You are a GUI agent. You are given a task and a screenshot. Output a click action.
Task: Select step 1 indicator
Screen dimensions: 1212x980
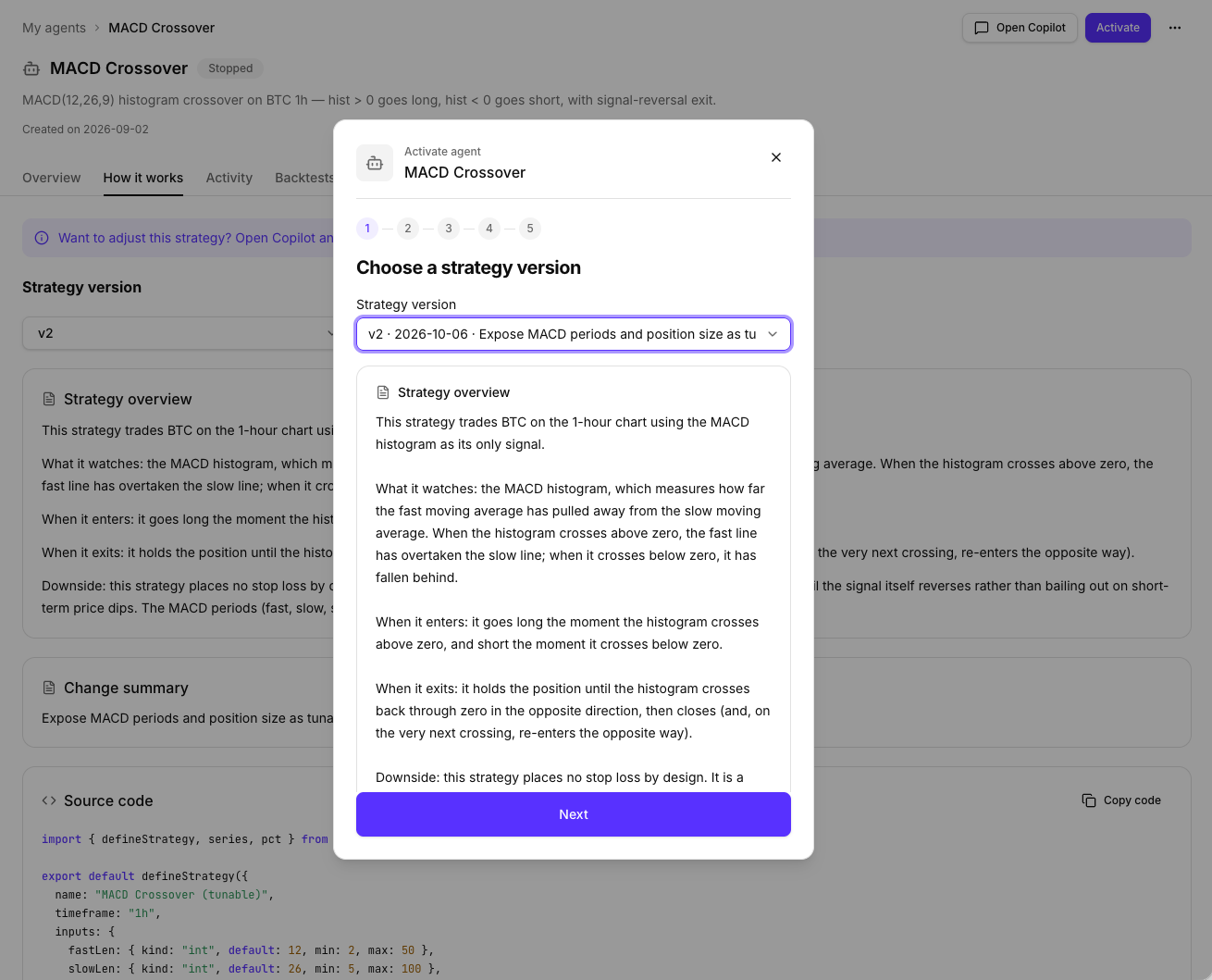click(367, 229)
